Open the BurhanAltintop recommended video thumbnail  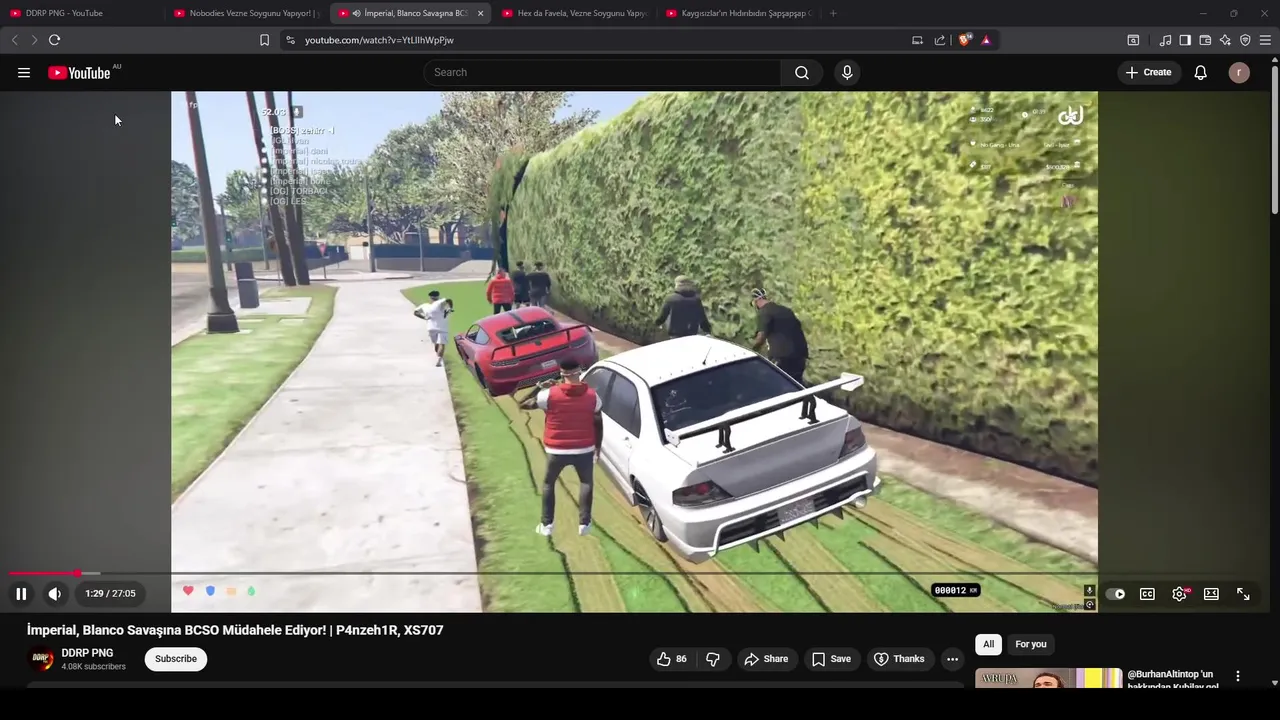pos(1048,678)
